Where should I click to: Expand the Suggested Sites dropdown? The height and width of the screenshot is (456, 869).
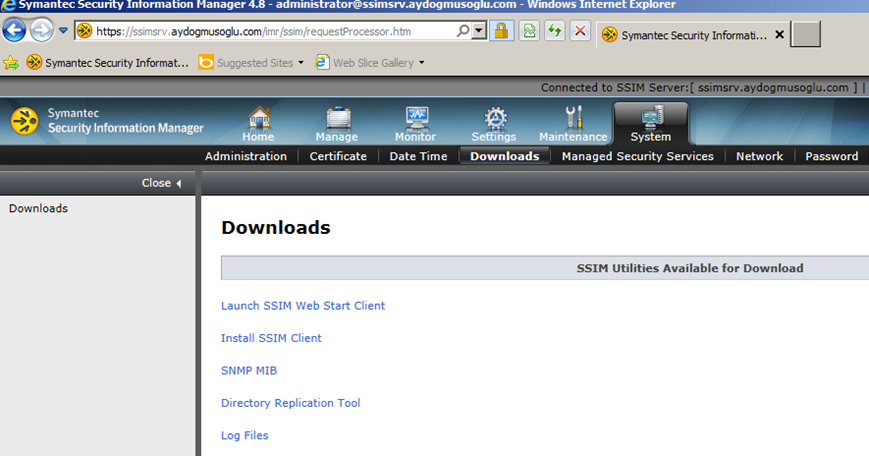pyautogui.click(x=301, y=63)
